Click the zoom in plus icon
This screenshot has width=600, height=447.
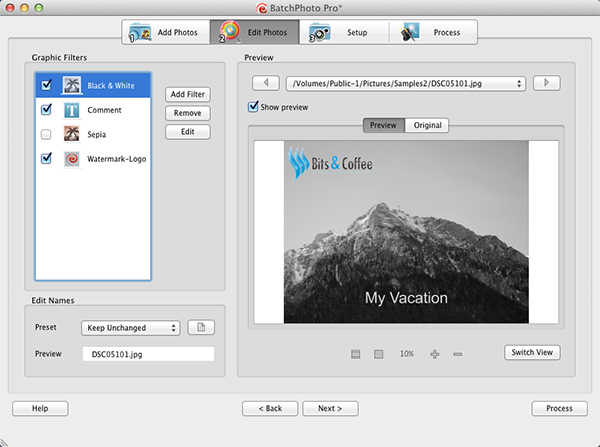coord(435,354)
